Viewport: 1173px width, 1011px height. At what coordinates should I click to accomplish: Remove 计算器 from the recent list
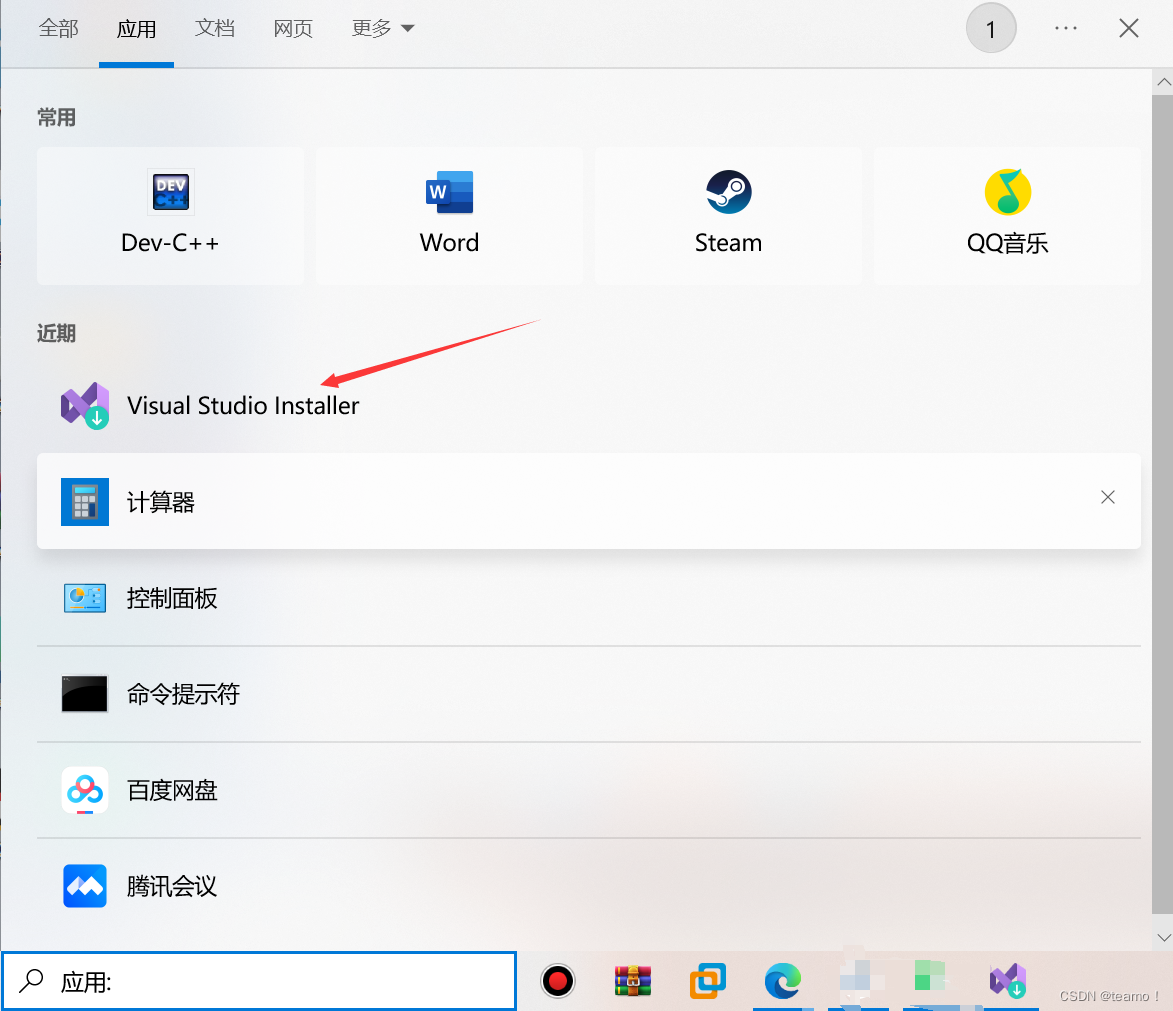click(1108, 498)
